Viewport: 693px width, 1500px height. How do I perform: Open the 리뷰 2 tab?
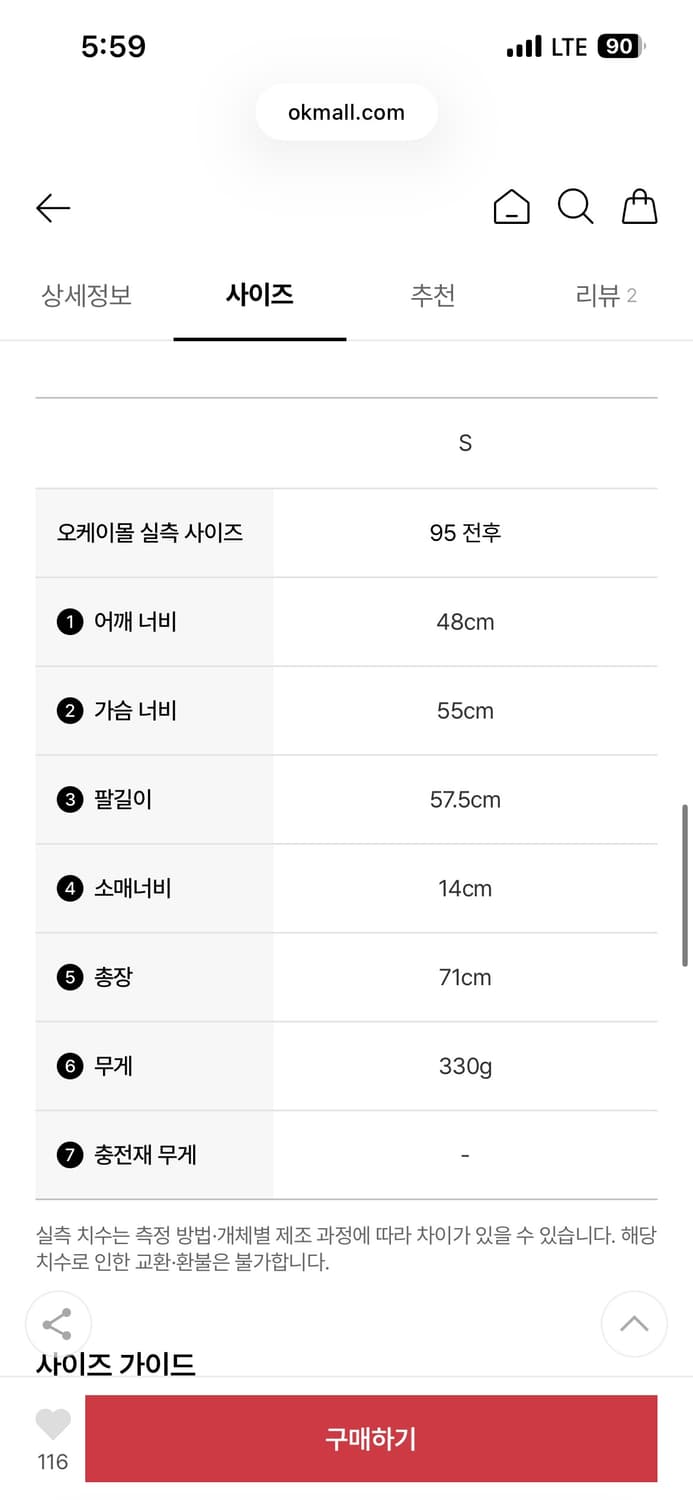[606, 295]
